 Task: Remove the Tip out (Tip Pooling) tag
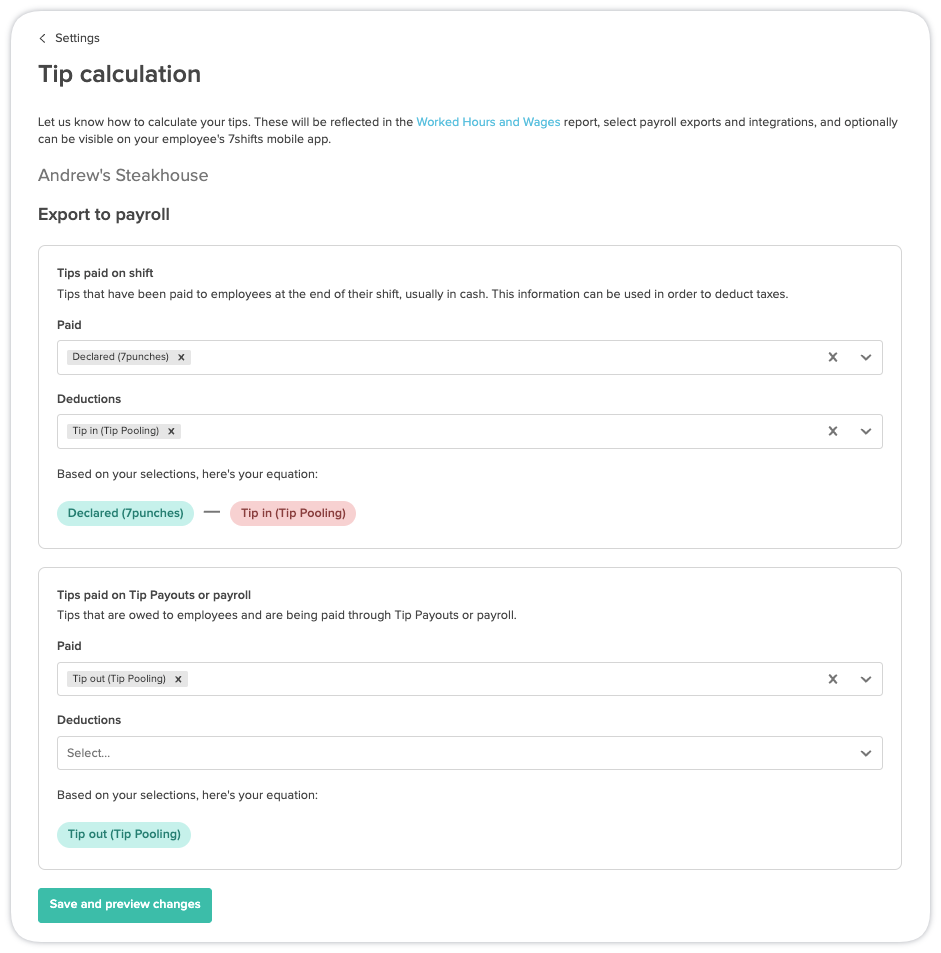coord(178,679)
